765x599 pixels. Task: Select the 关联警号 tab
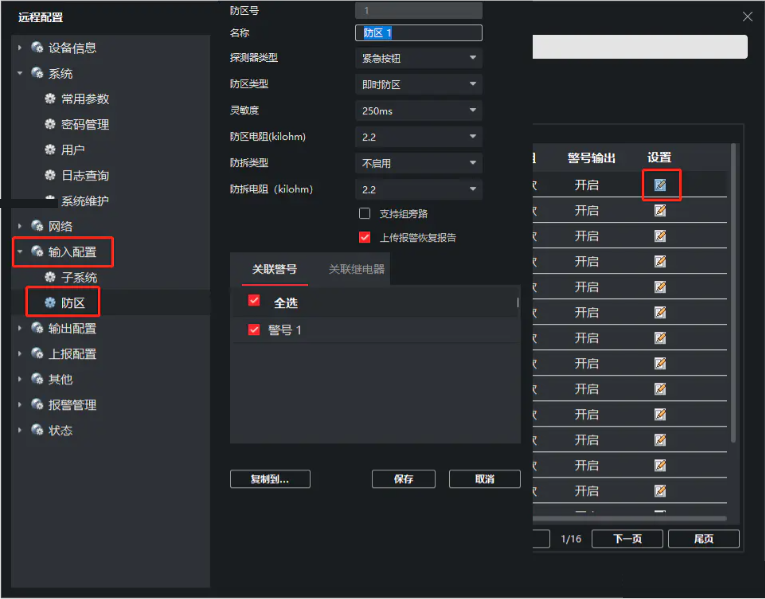pos(274,269)
